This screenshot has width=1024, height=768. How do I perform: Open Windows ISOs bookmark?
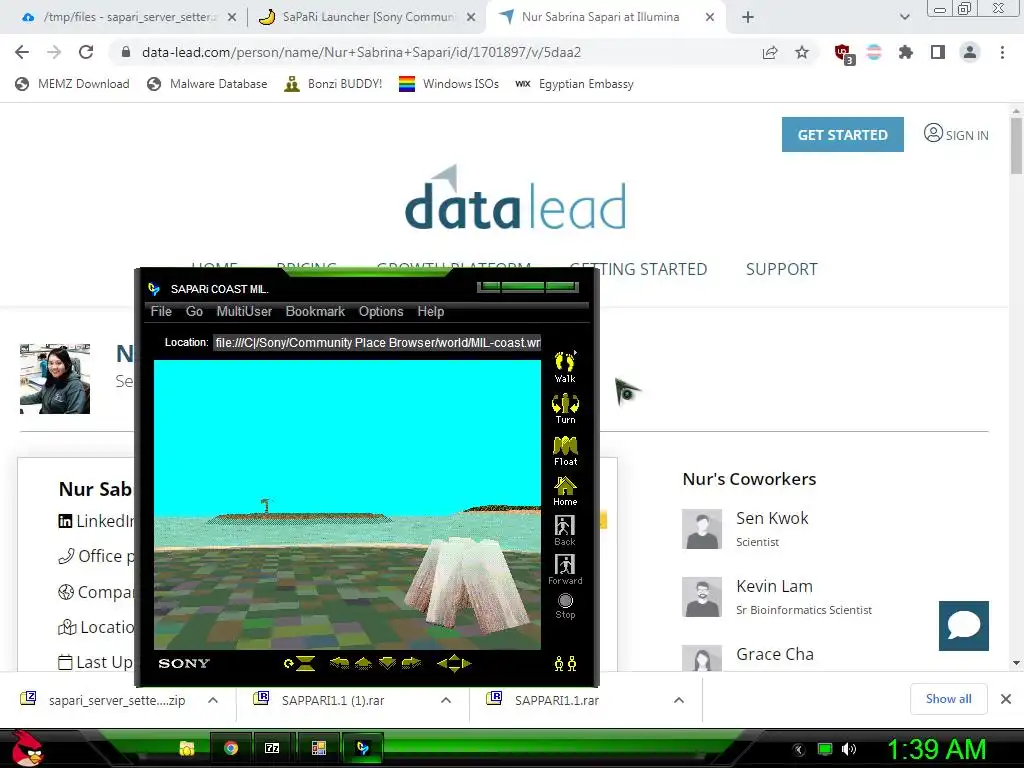tap(449, 84)
